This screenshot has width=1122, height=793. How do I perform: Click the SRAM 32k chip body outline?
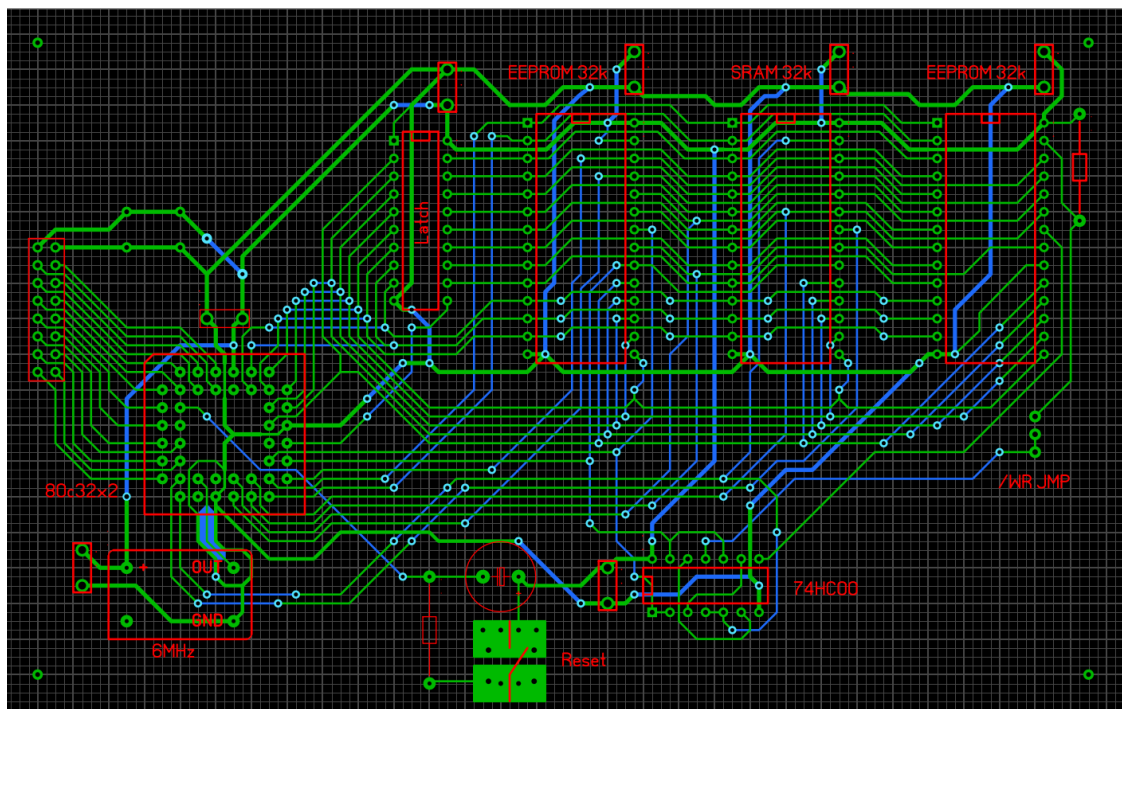pos(786,238)
